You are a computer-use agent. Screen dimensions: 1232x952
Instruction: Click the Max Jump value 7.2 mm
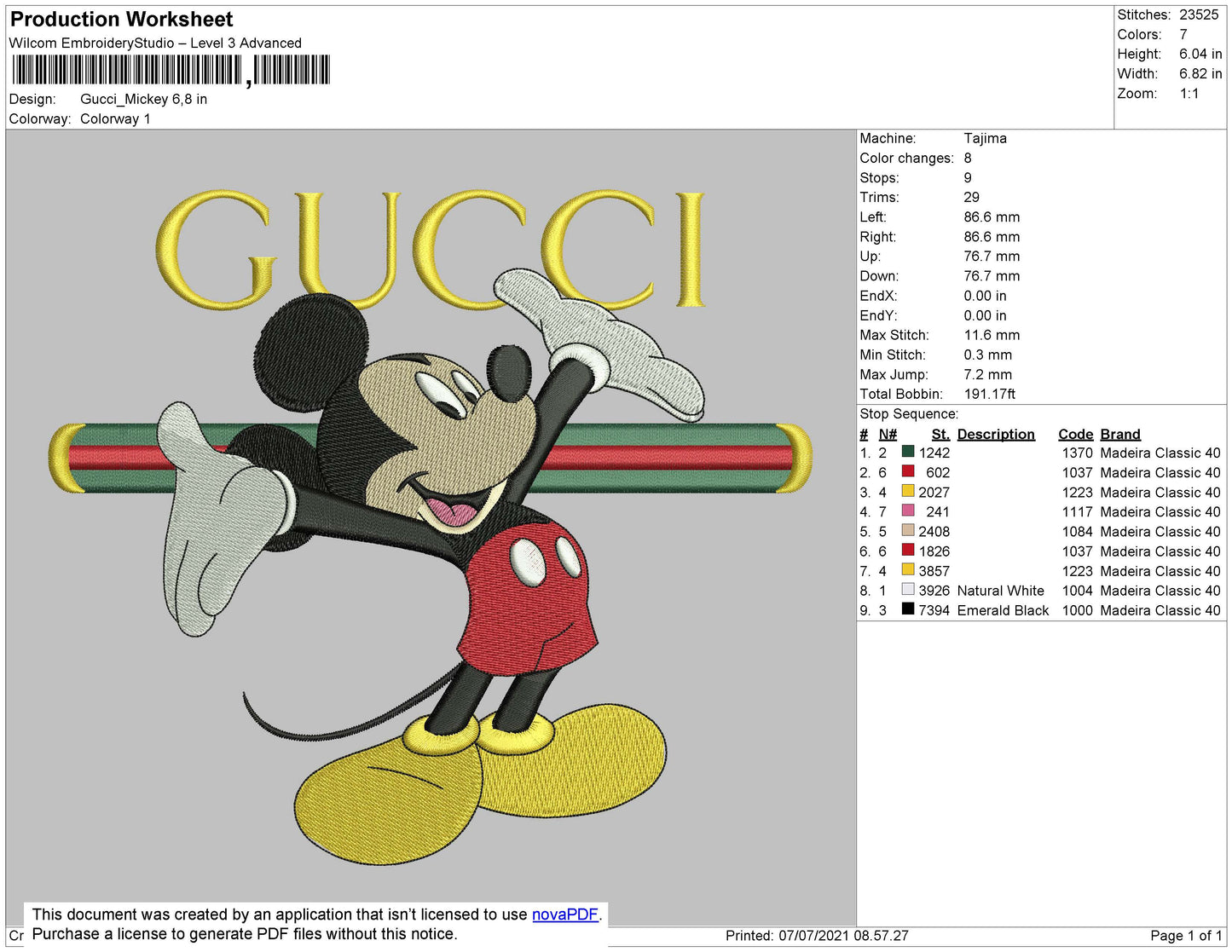tap(987, 374)
